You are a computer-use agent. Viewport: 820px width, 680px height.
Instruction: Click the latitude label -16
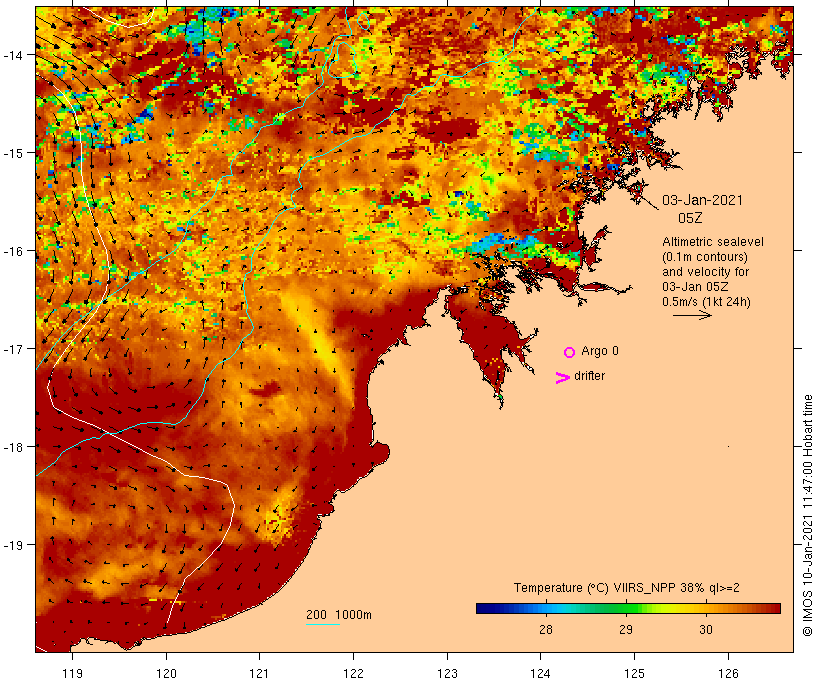tap(12, 251)
